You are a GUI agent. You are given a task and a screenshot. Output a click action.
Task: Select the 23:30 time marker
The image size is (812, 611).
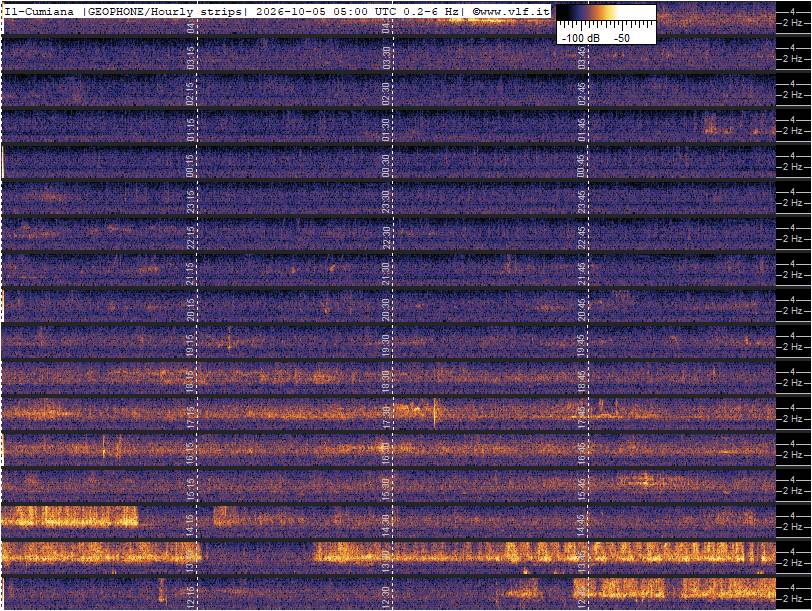[386, 201]
